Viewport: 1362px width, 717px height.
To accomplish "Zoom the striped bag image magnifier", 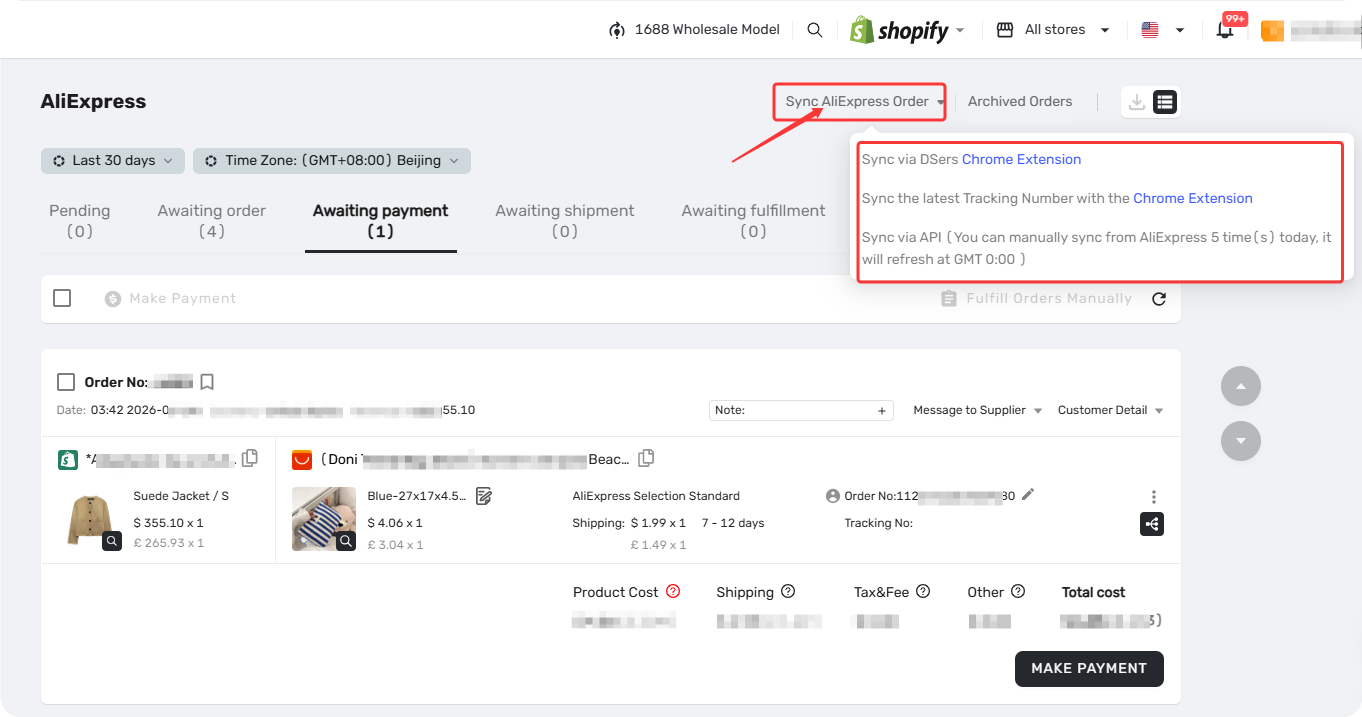I will [x=346, y=541].
